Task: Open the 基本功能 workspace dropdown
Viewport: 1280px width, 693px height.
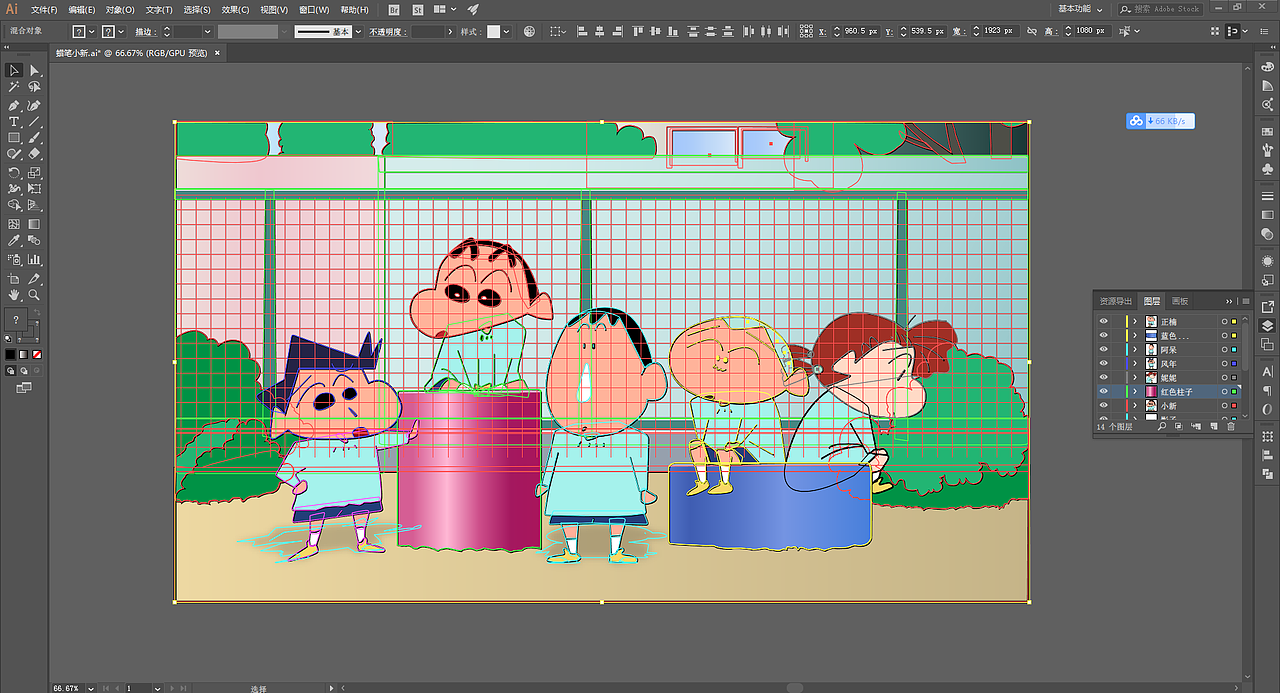Action: coord(1081,9)
